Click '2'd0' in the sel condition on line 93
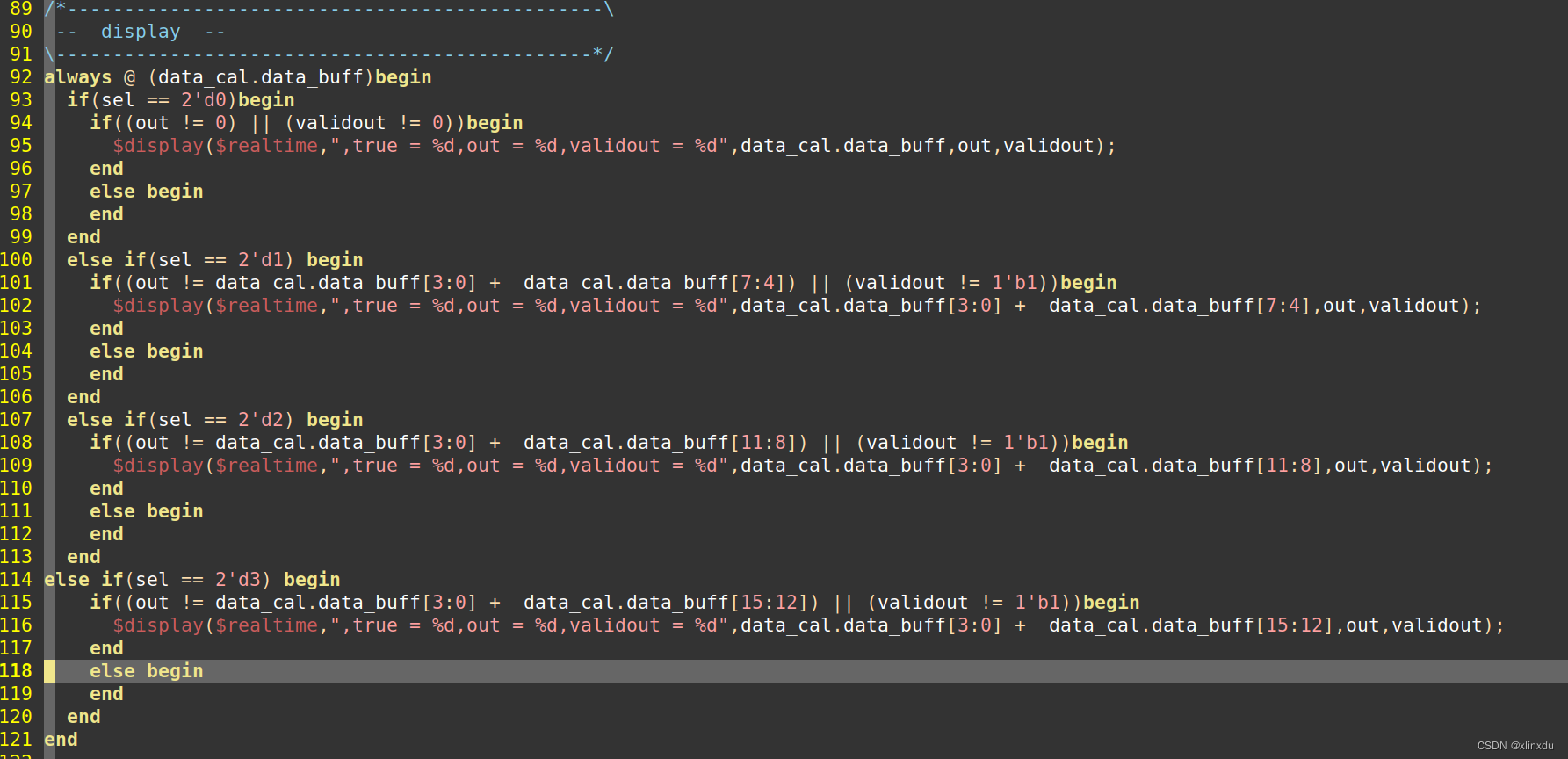1568x759 pixels. [204, 100]
